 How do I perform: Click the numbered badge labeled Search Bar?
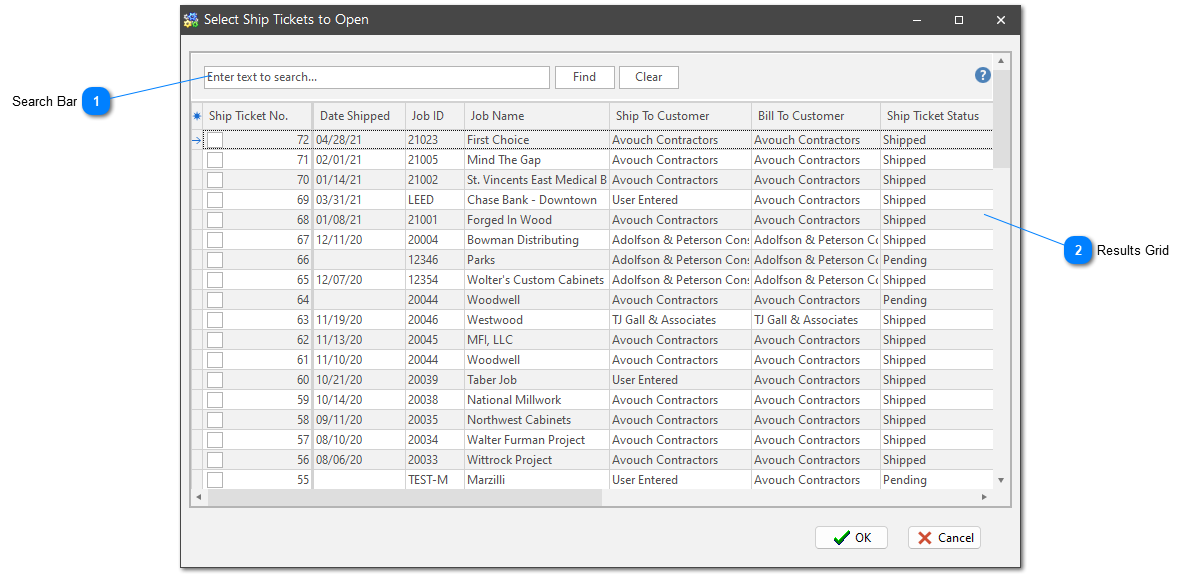(96, 101)
